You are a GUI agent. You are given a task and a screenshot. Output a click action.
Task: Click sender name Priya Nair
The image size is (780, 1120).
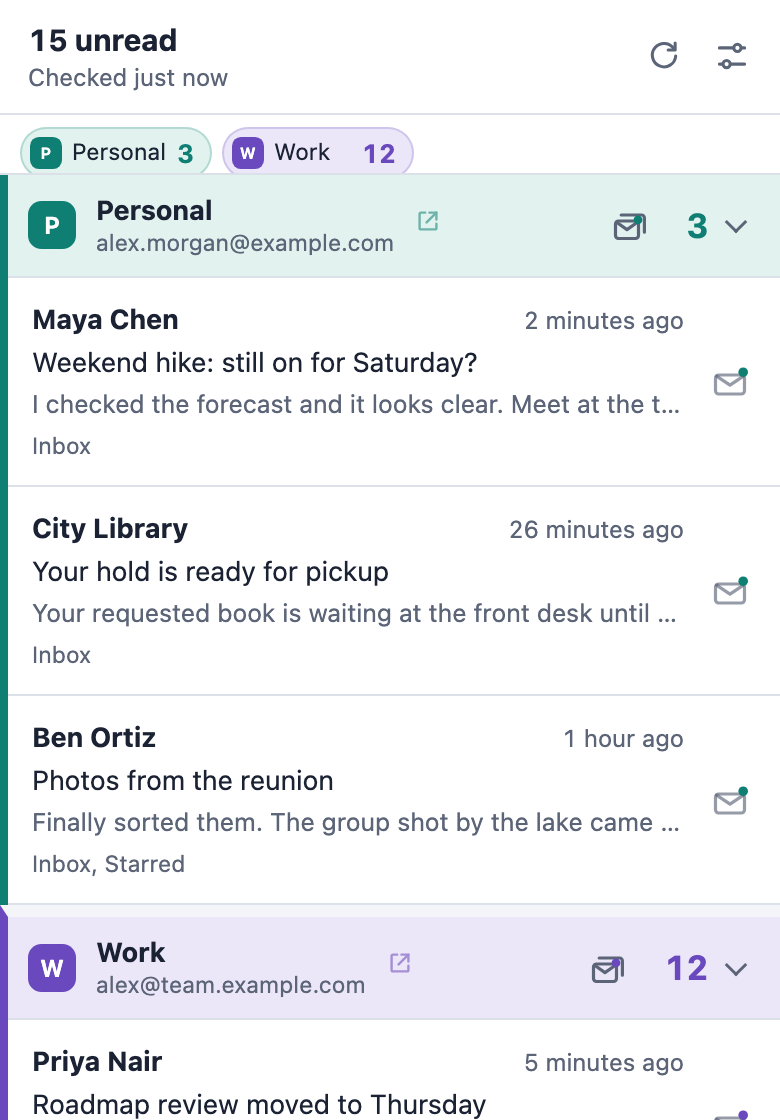point(97,1062)
